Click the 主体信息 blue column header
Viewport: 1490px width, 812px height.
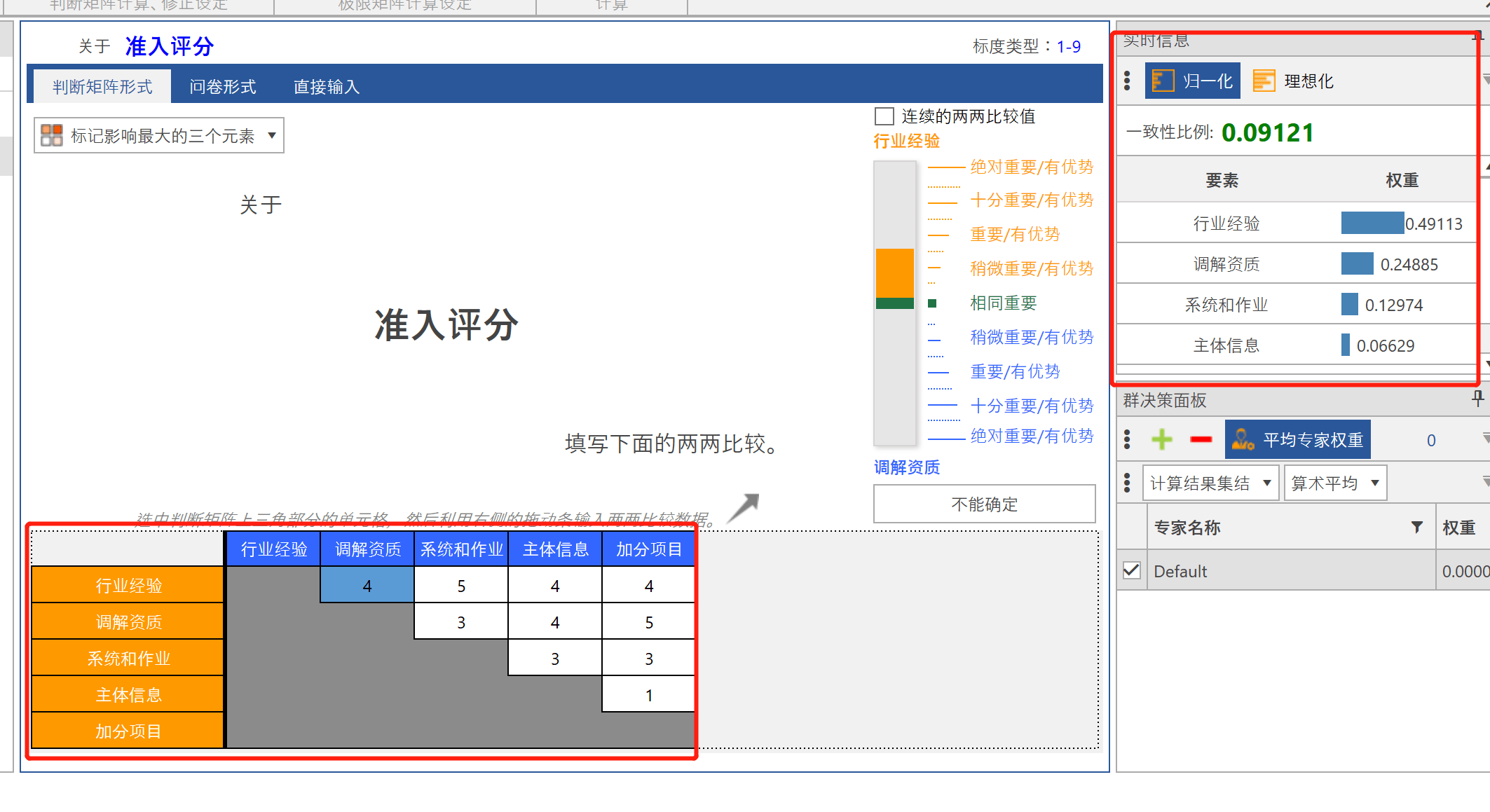[x=555, y=549]
